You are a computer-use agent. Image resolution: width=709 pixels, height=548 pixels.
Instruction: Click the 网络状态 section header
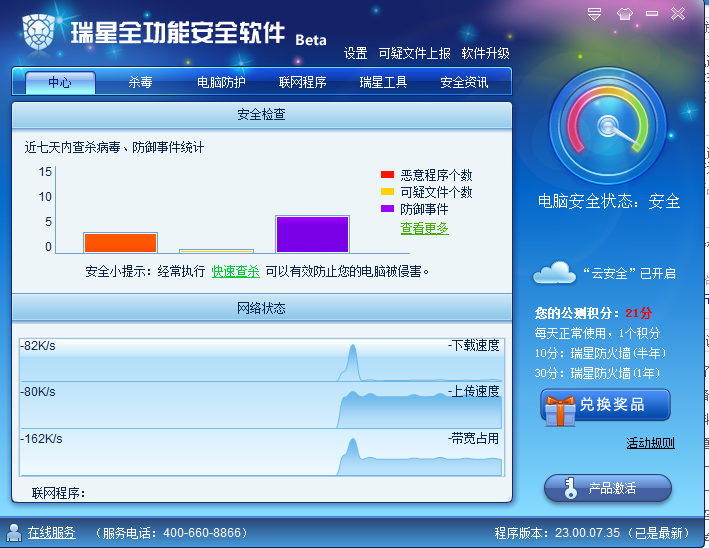point(262,308)
